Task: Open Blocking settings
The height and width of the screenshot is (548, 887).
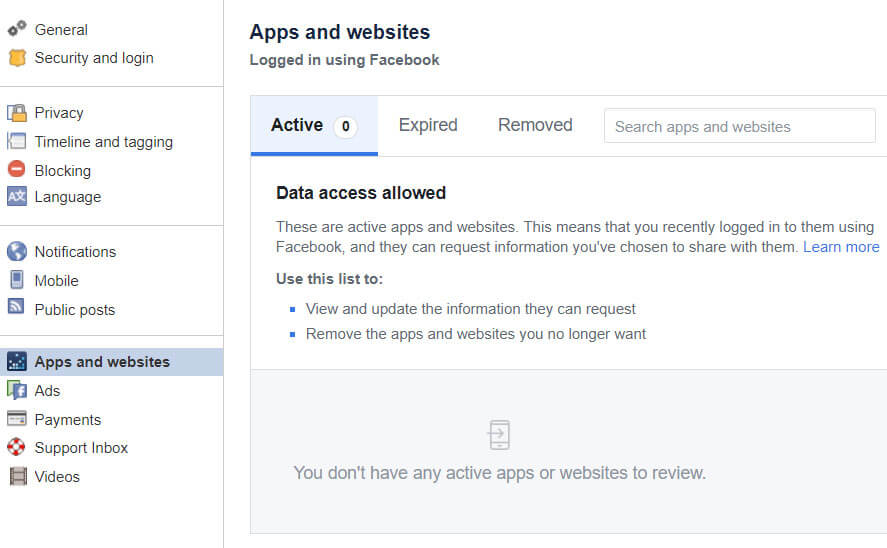Action: click(63, 170)
